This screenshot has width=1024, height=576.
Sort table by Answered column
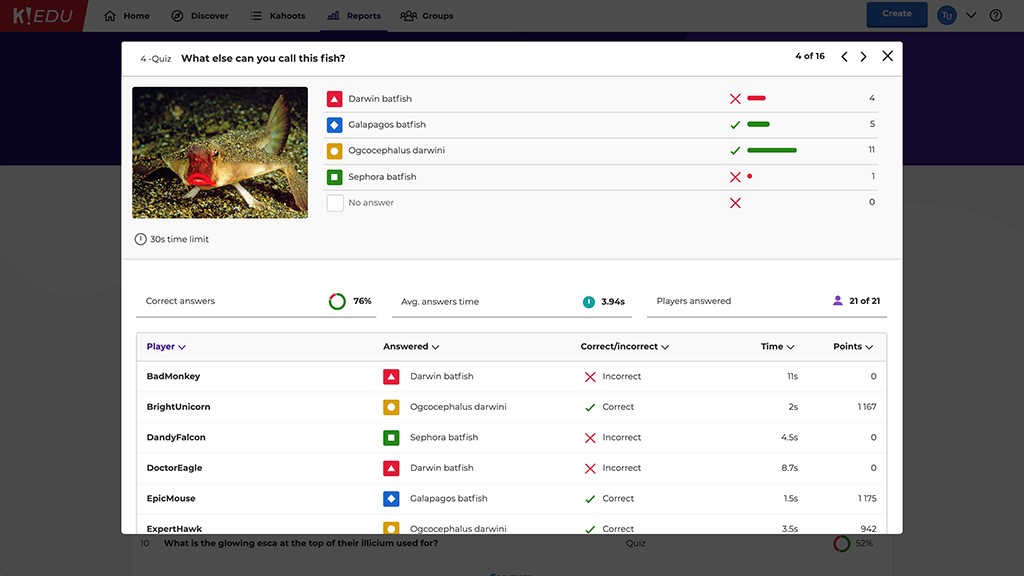click(411, 347)
